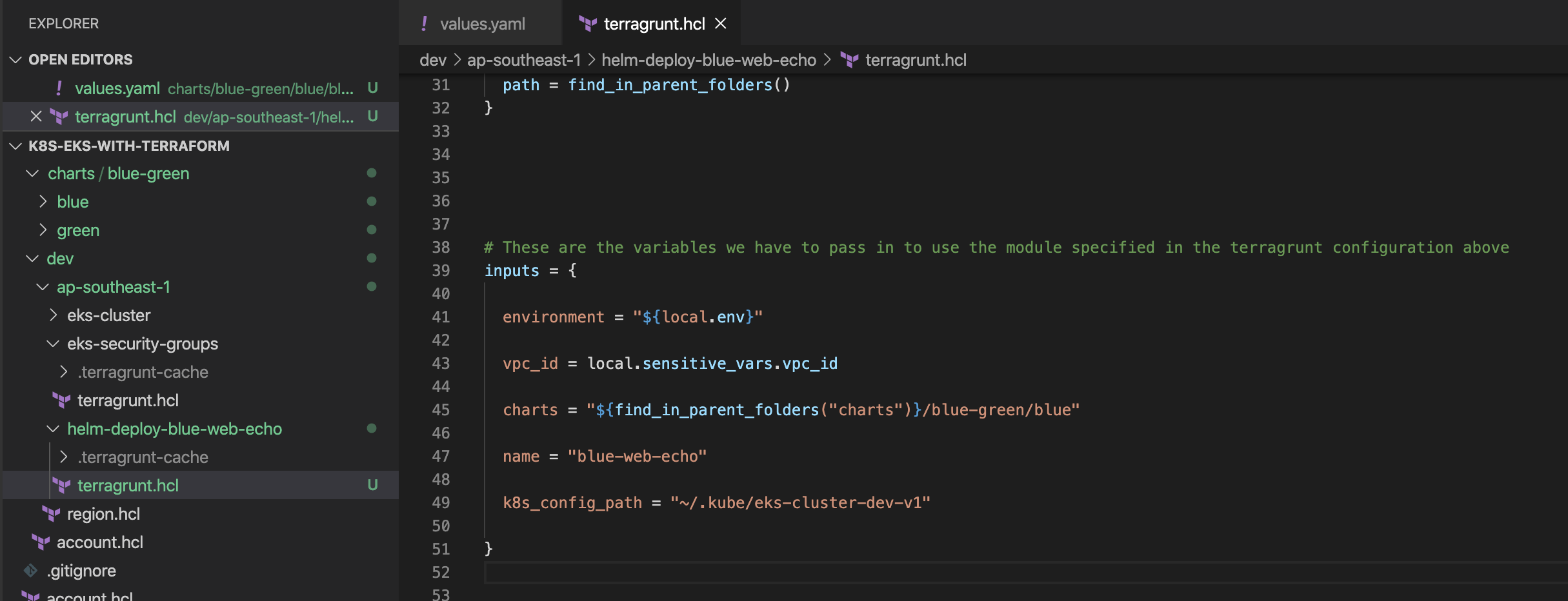The height and width of the screenshot is (601, 1568).
Task: Expand the green folder
Action: pos(43,230)
